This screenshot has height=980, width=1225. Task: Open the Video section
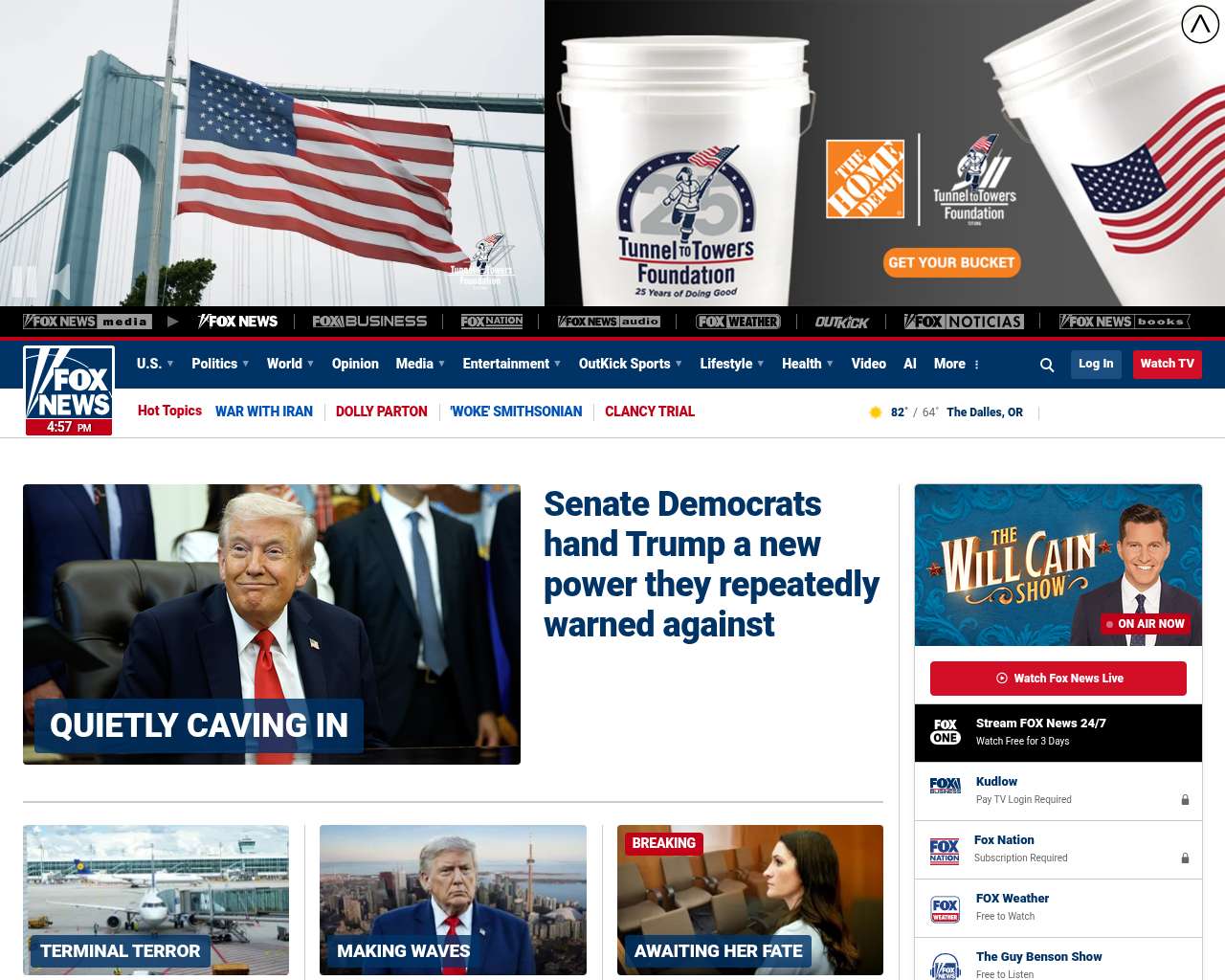click(869, 364)
